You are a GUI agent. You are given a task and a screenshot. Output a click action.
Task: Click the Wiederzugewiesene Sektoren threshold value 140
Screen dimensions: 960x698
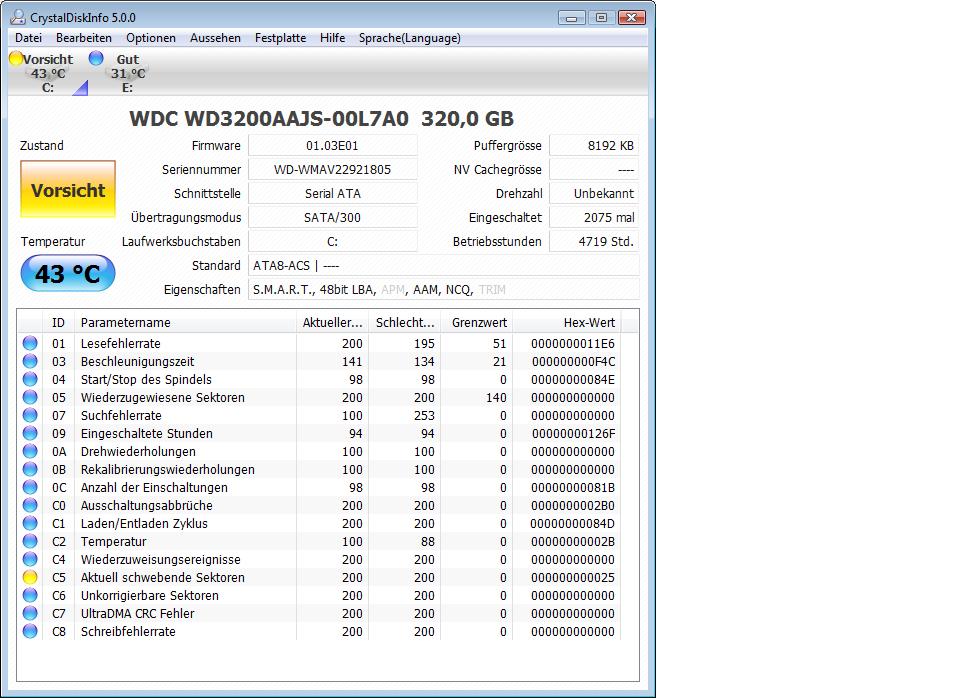click(496, 397)
